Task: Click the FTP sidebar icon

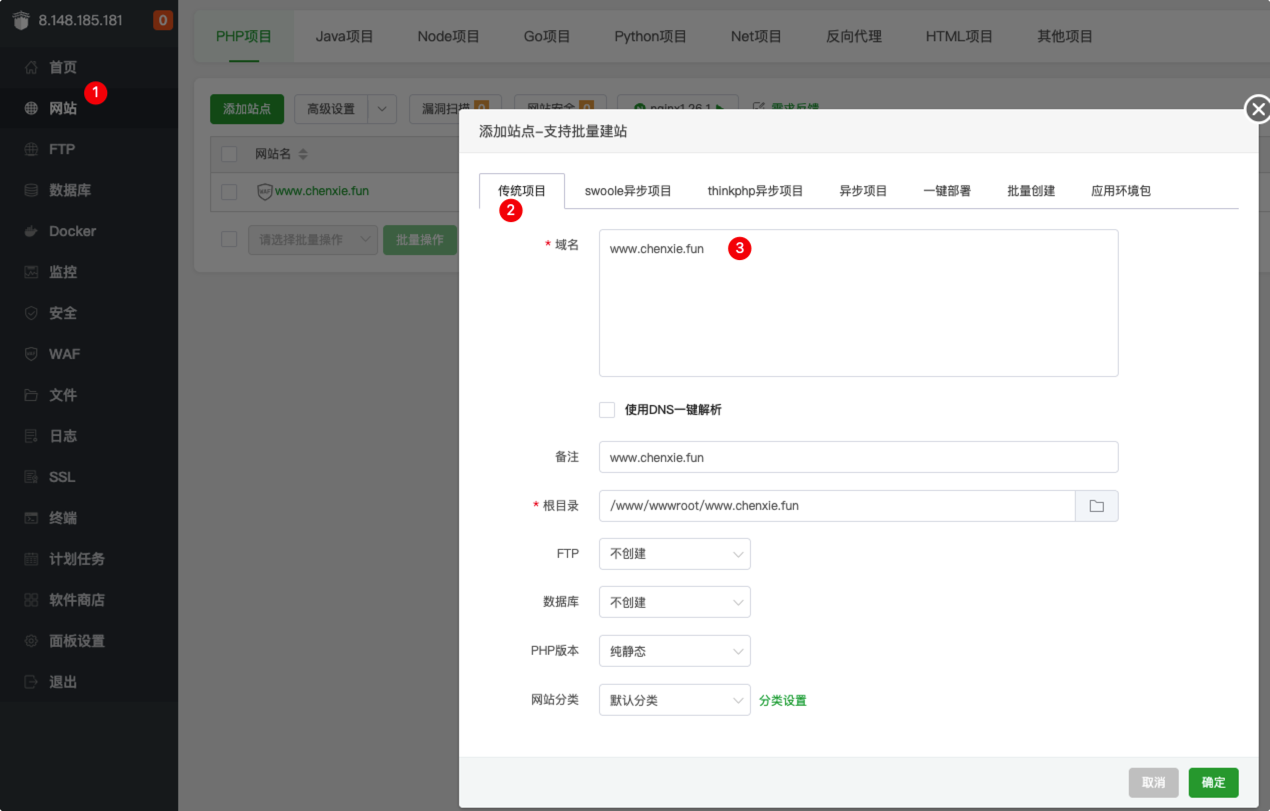Action: [31, 149]
